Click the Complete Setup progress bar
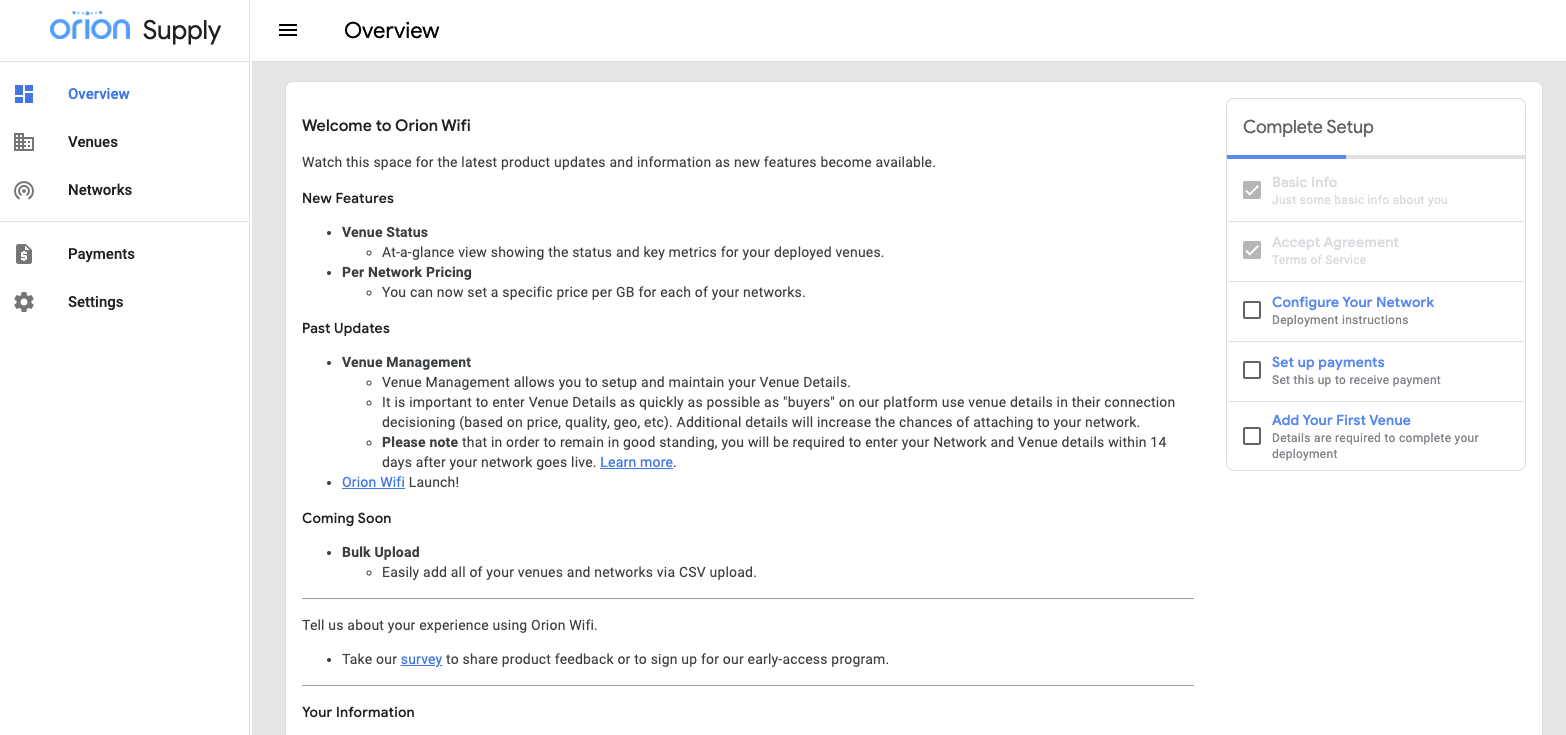Screen dimensions: 1566x735 click(1375, 157)
